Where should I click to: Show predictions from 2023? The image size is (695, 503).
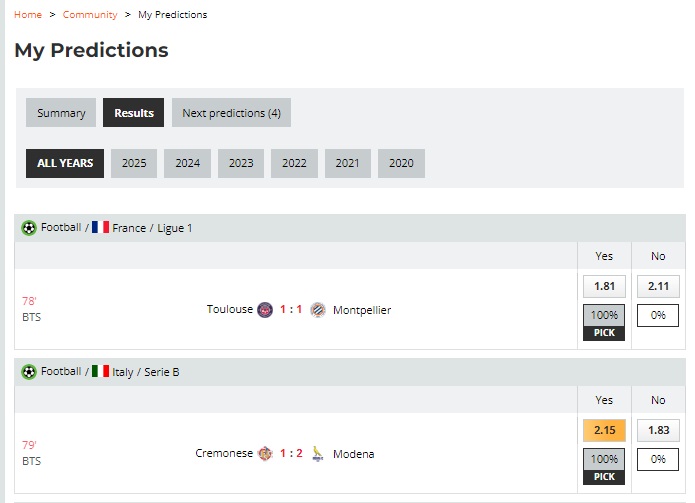[241, 163]
